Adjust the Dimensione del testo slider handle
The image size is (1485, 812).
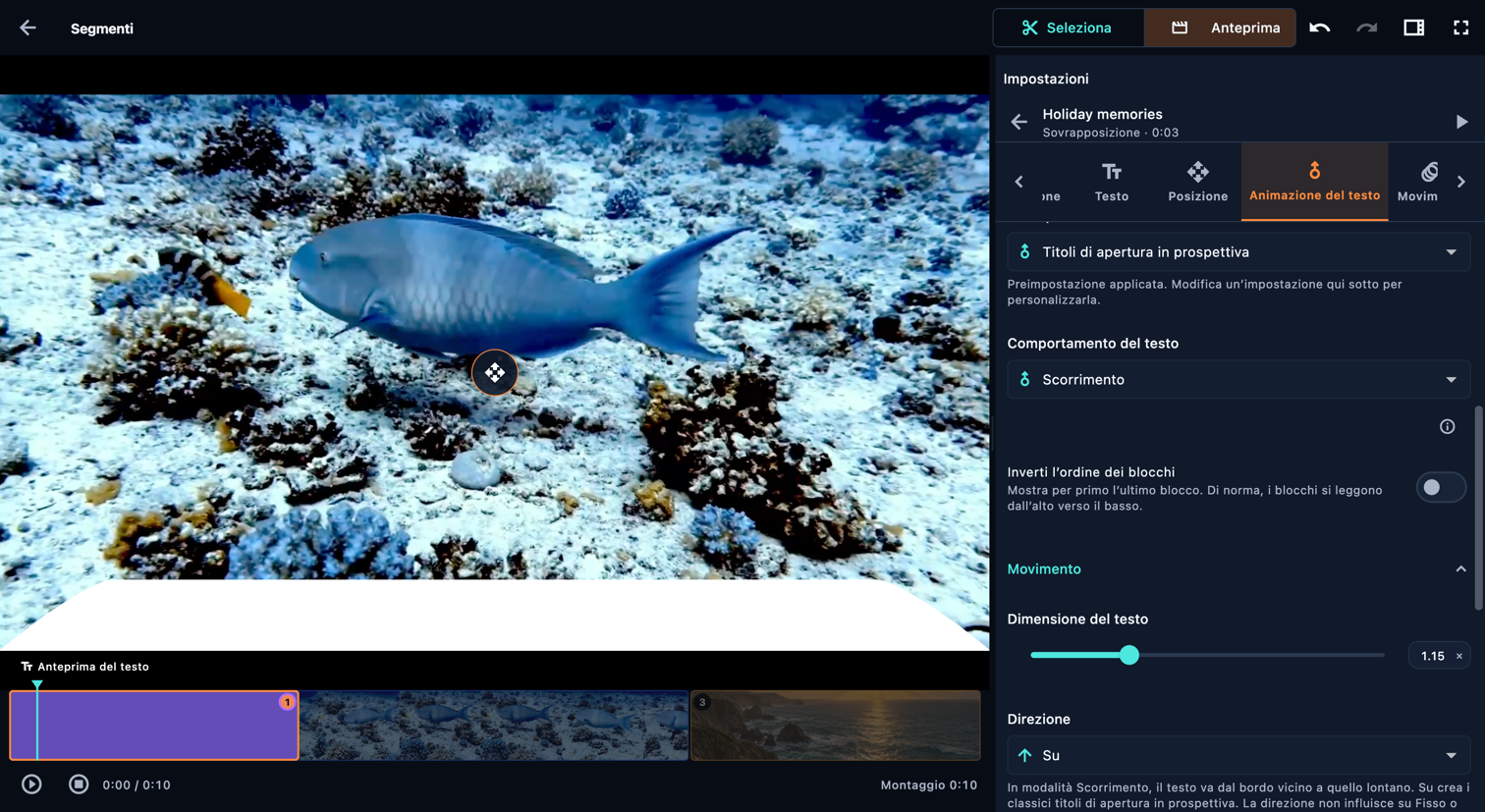[x=1129, y=655]
